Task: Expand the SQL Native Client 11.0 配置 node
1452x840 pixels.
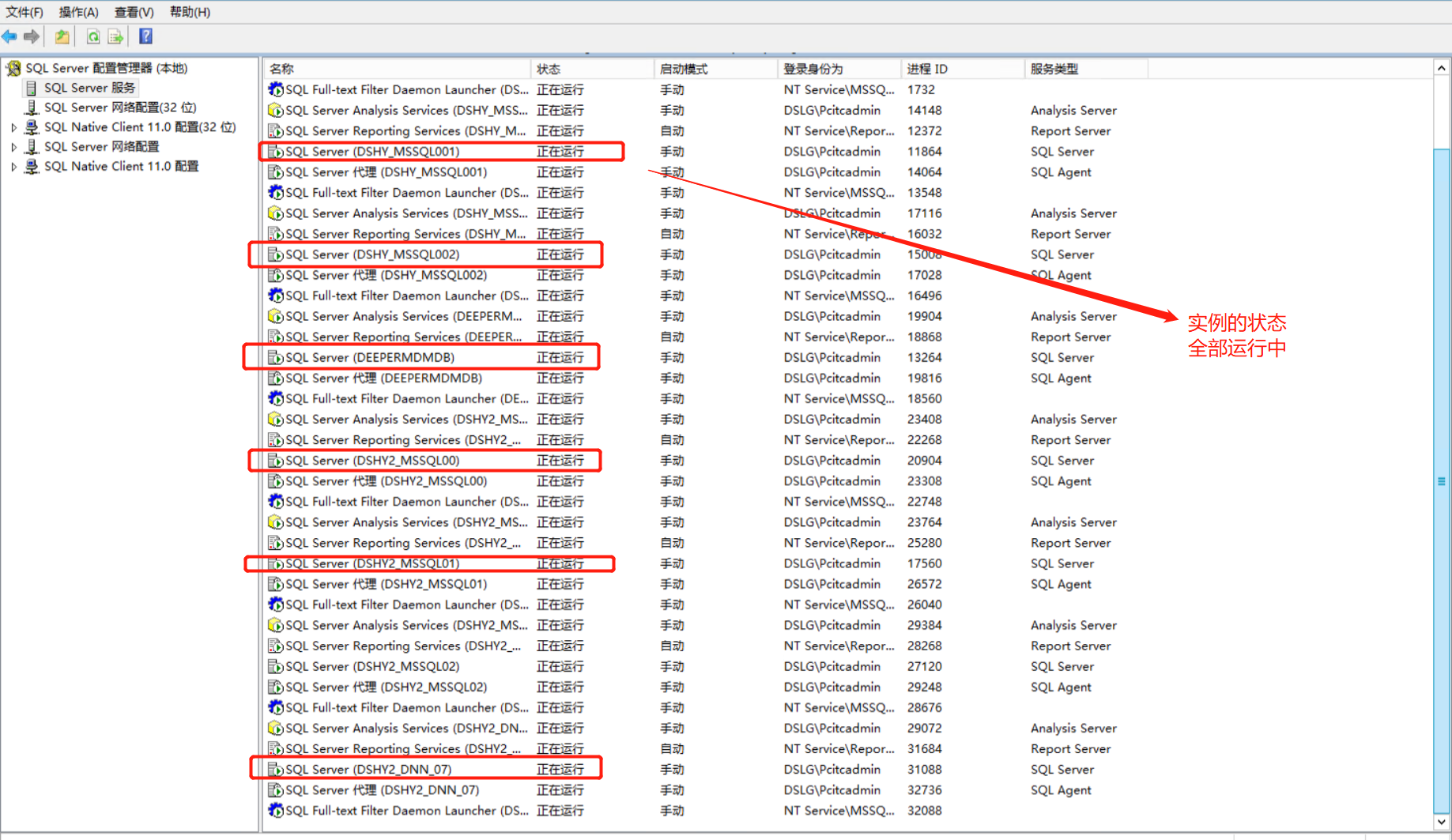Action: pyautogui.click(x=13, y=167)
